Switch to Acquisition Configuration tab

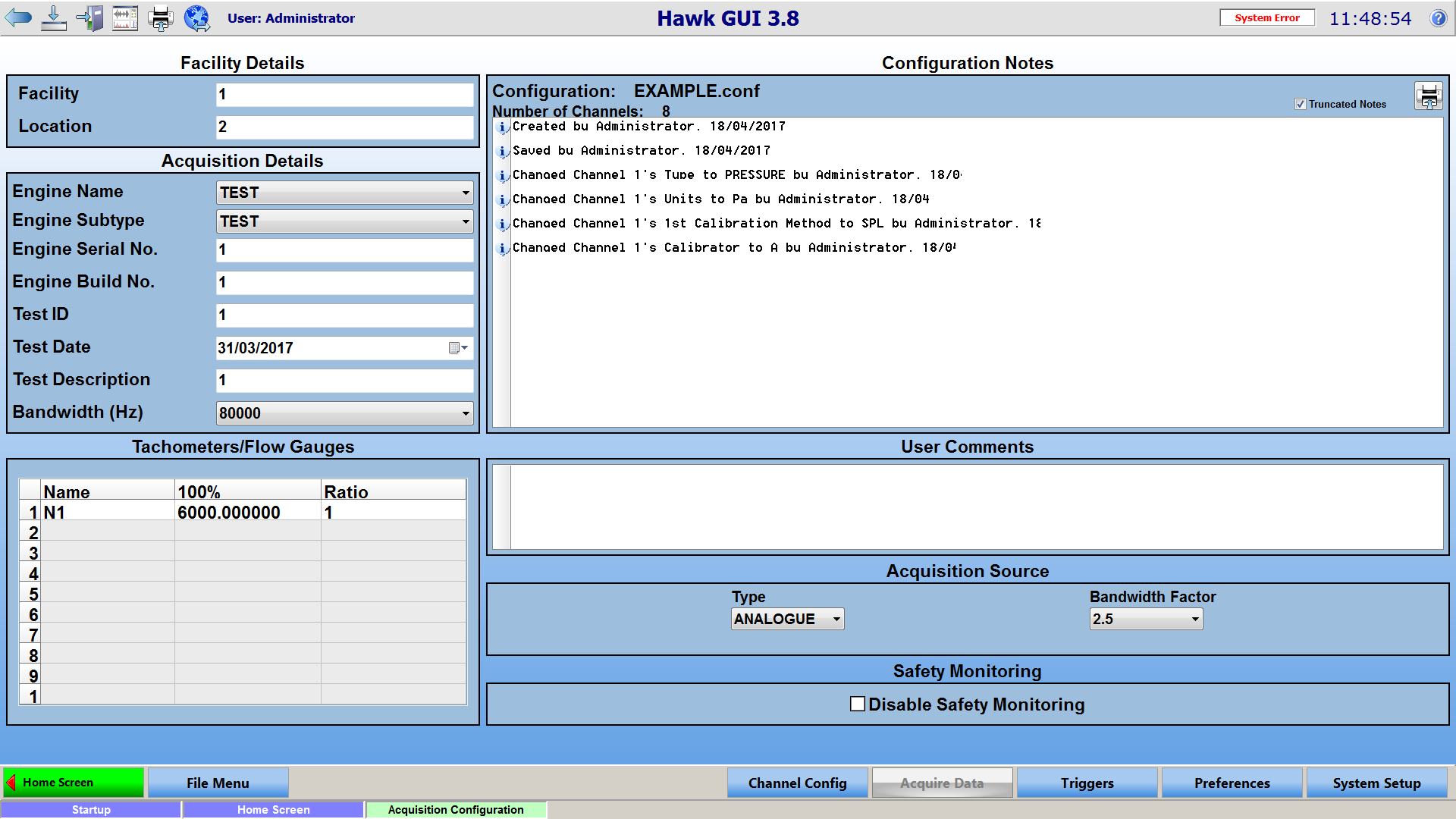[x=455, y=809]
